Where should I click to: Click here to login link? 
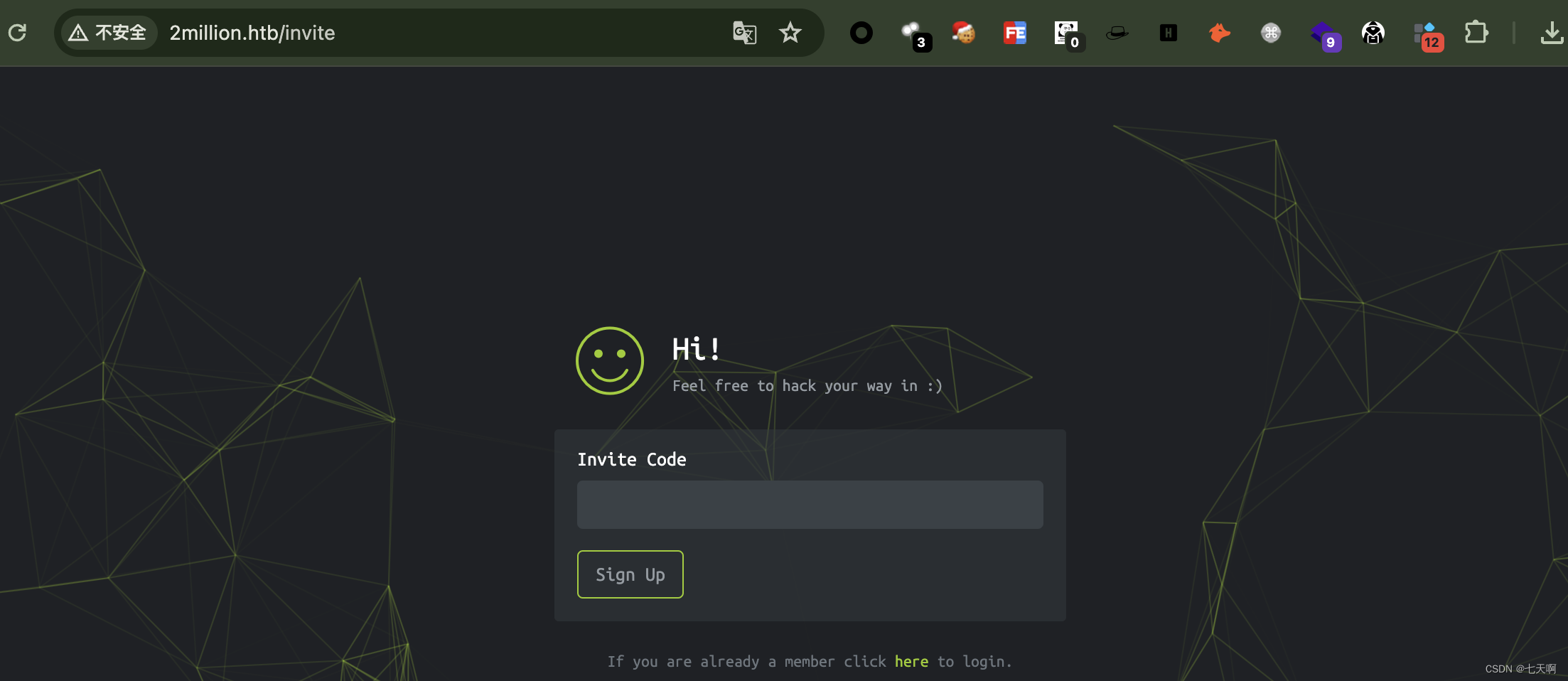911,661
